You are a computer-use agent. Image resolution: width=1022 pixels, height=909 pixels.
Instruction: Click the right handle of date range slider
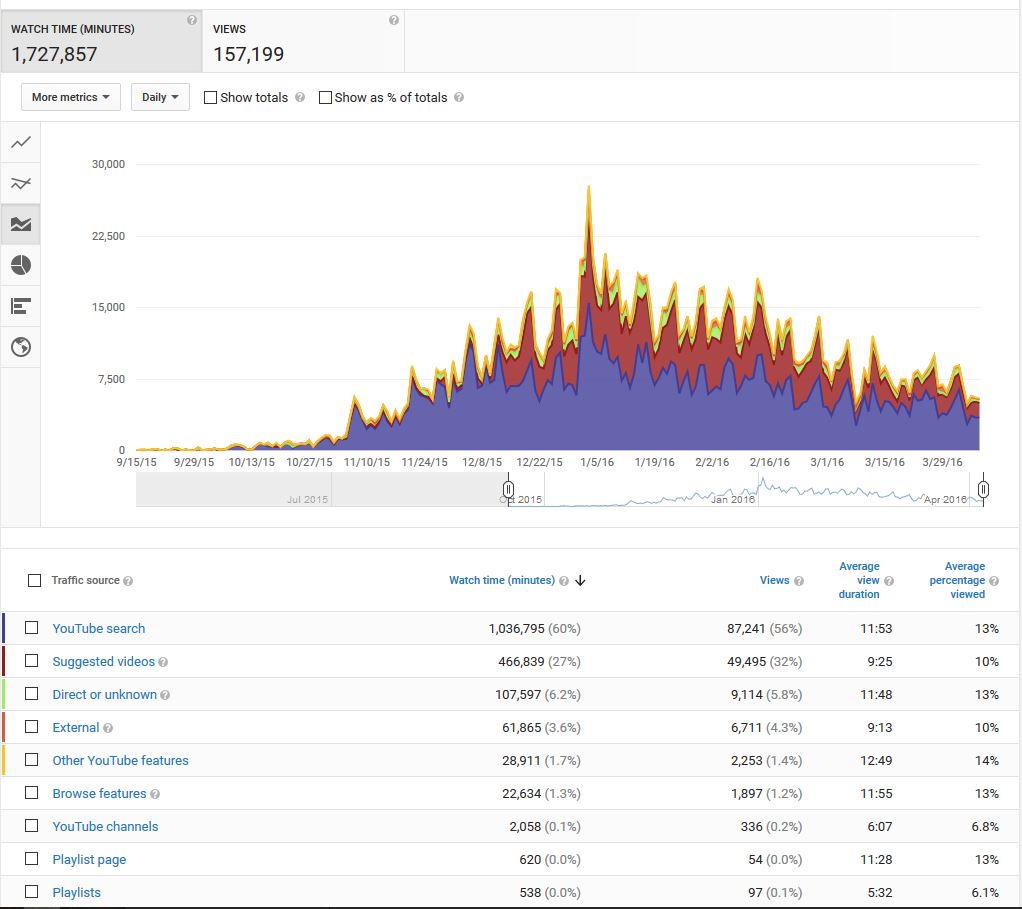pyautogui.click(x=984, y=489)
